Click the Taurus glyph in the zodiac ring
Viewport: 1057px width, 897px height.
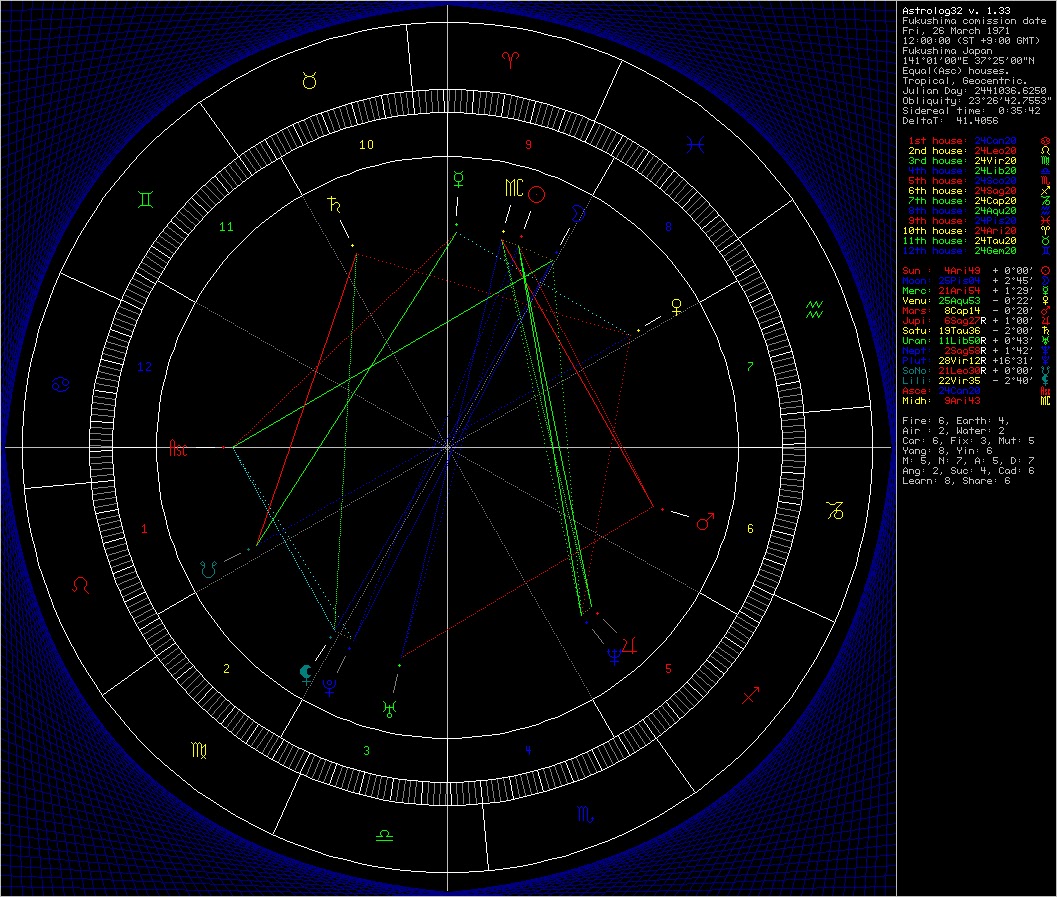click(309, 81)
